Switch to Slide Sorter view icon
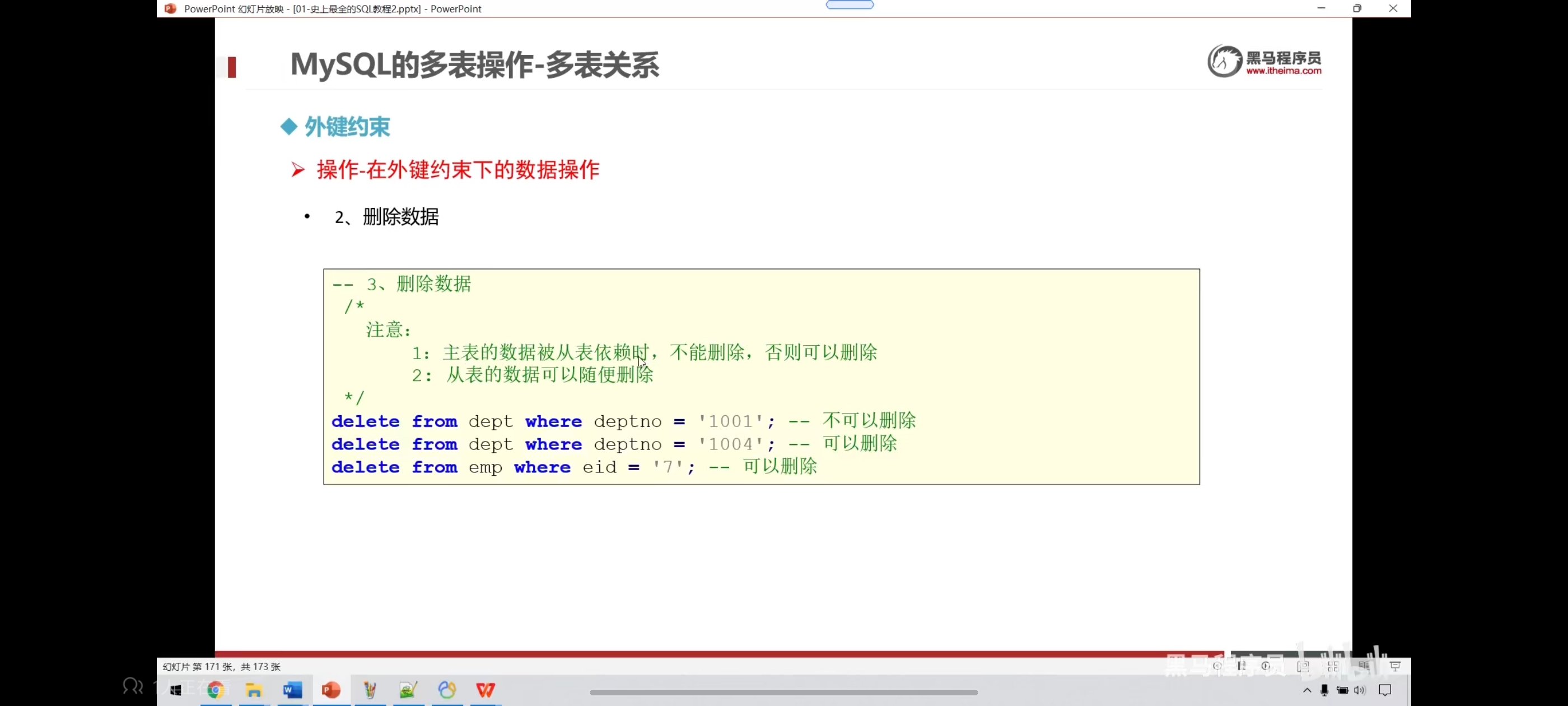Image resolution: width=1568 pixels, height=706 pixels. point(1333,666)
